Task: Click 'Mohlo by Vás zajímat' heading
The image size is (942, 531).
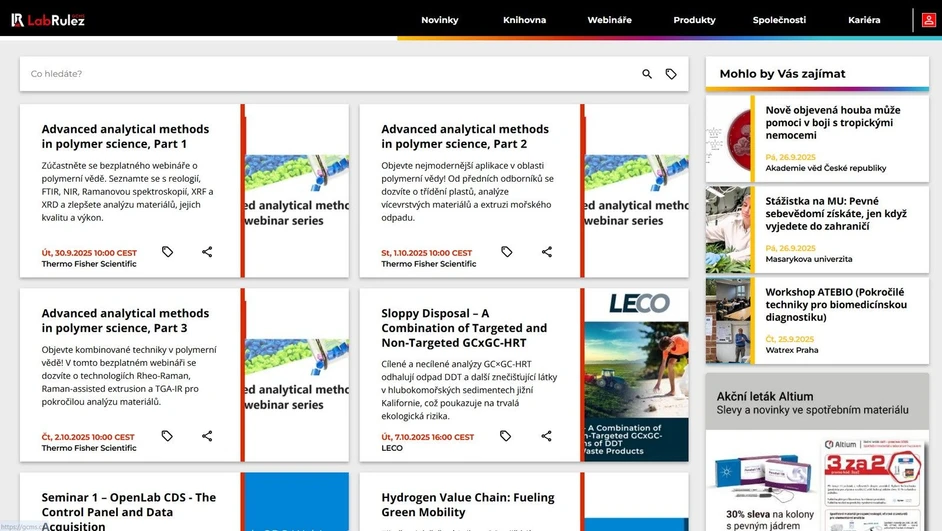Action: pyautogui.click(x=782, y=74)
